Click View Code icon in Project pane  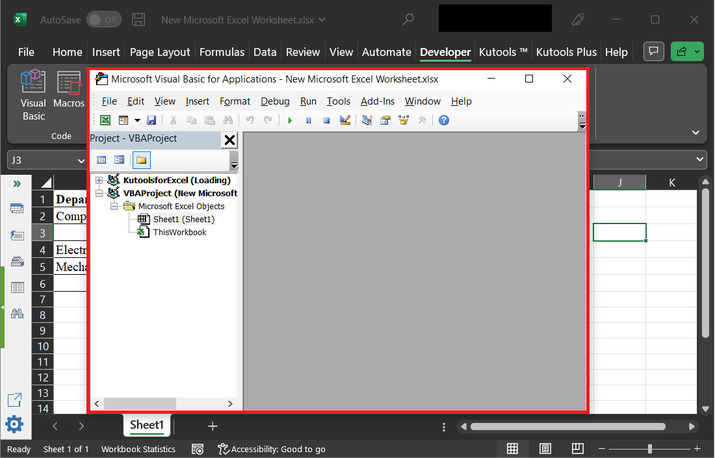pyautogui.click(x=101, y=160)
